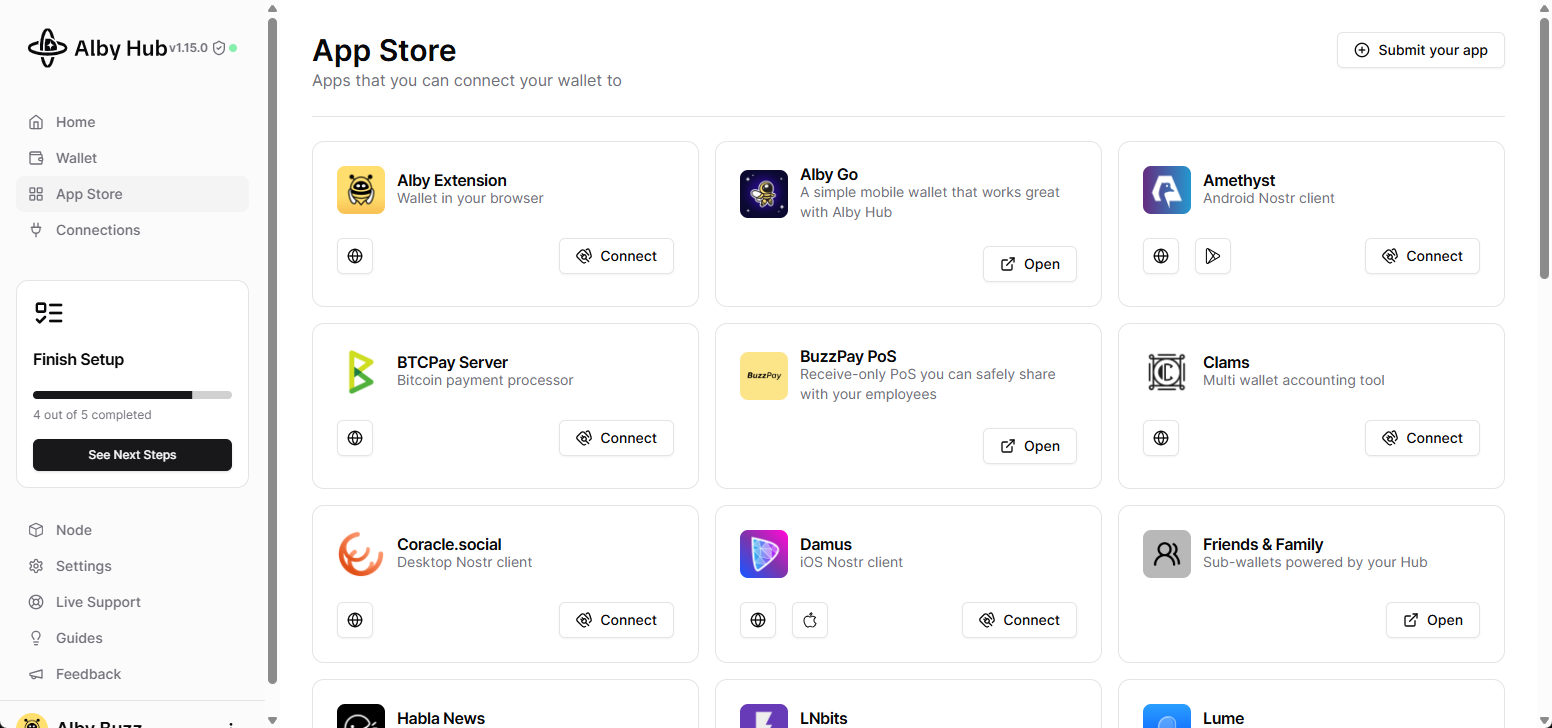Image resolution: width=1552 pixels, height=728 pixels.
Task: Click the Coracle.social orange logo
Action: (361, 554)
